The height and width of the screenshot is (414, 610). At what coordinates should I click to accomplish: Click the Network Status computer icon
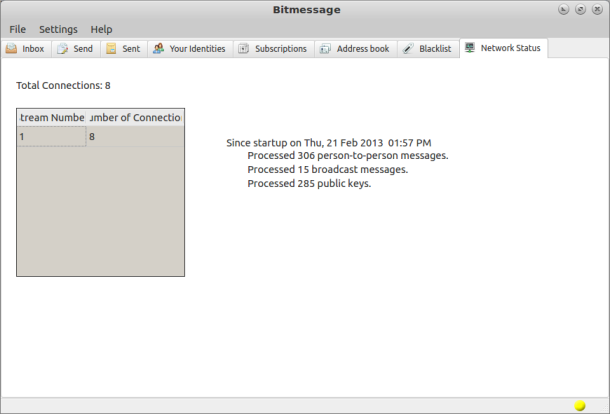tap(470, 48)
